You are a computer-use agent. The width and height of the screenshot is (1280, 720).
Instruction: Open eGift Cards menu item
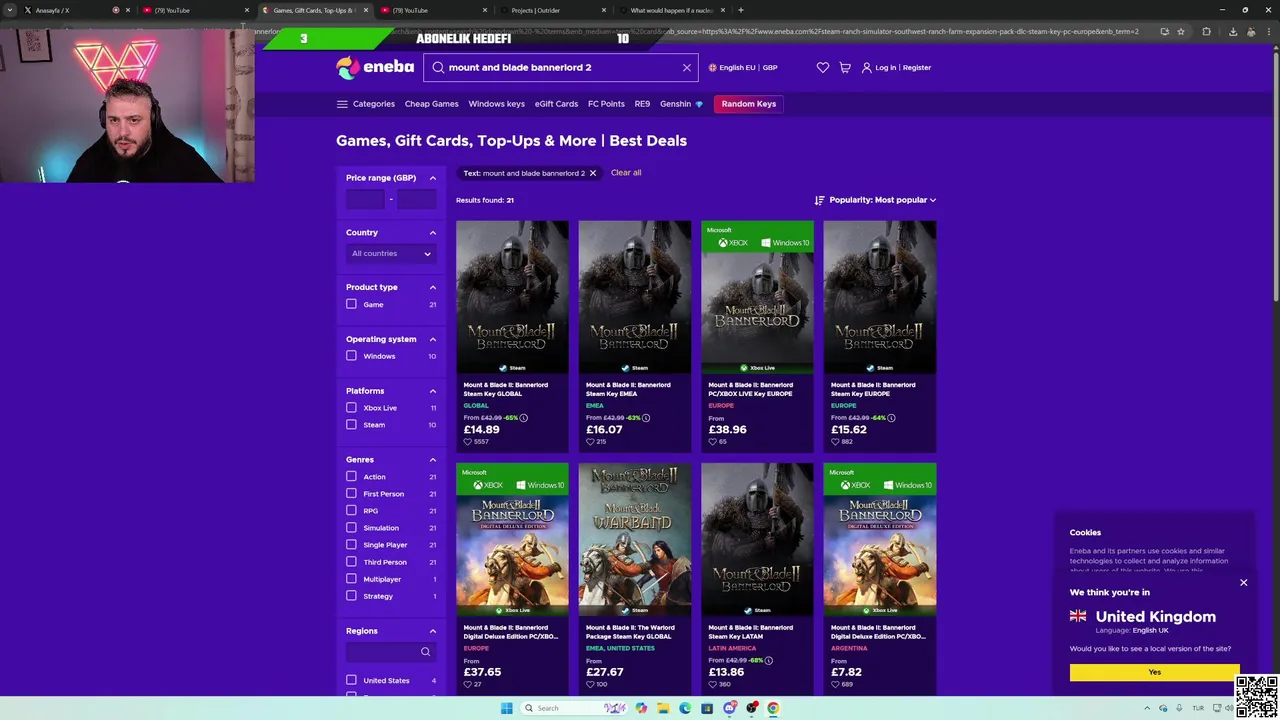(556, 104)
